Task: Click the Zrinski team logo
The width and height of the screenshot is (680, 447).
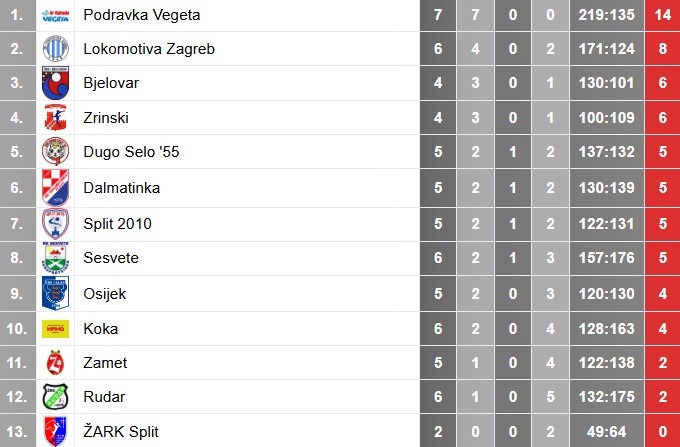Action: pos(54,118)
